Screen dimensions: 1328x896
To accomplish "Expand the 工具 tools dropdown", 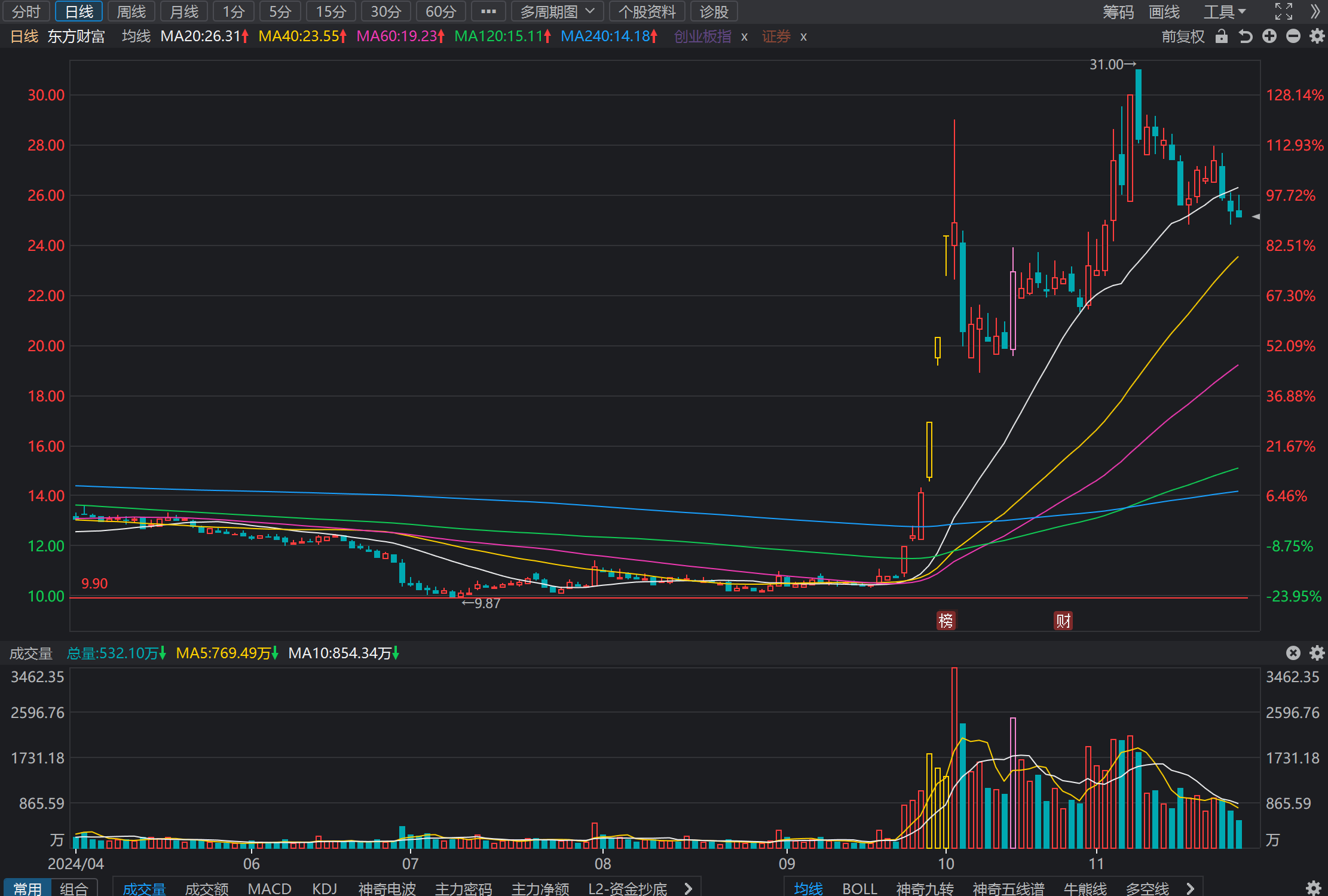I will (x=1225, y=11).
